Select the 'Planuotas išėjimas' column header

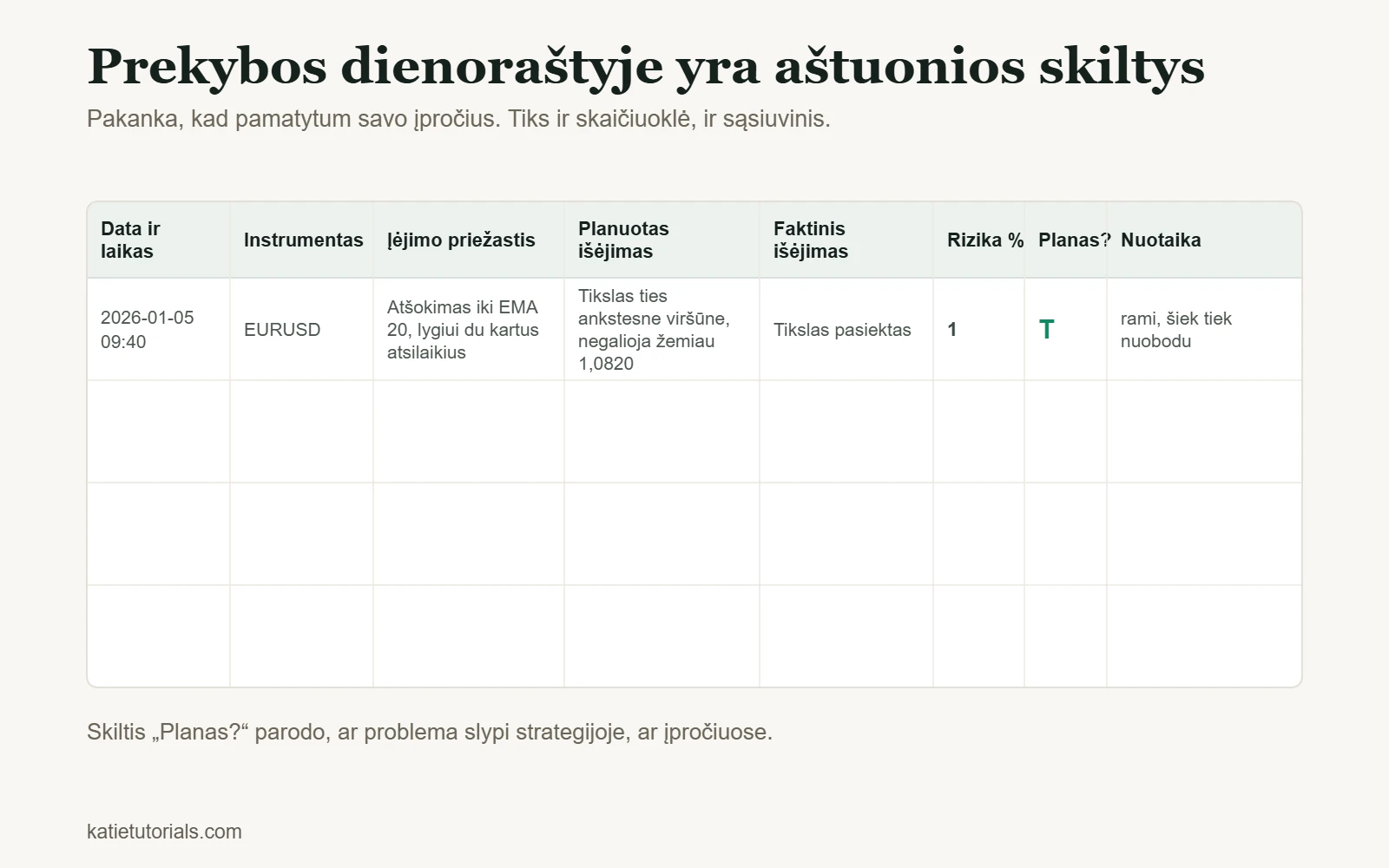(662, 240)
